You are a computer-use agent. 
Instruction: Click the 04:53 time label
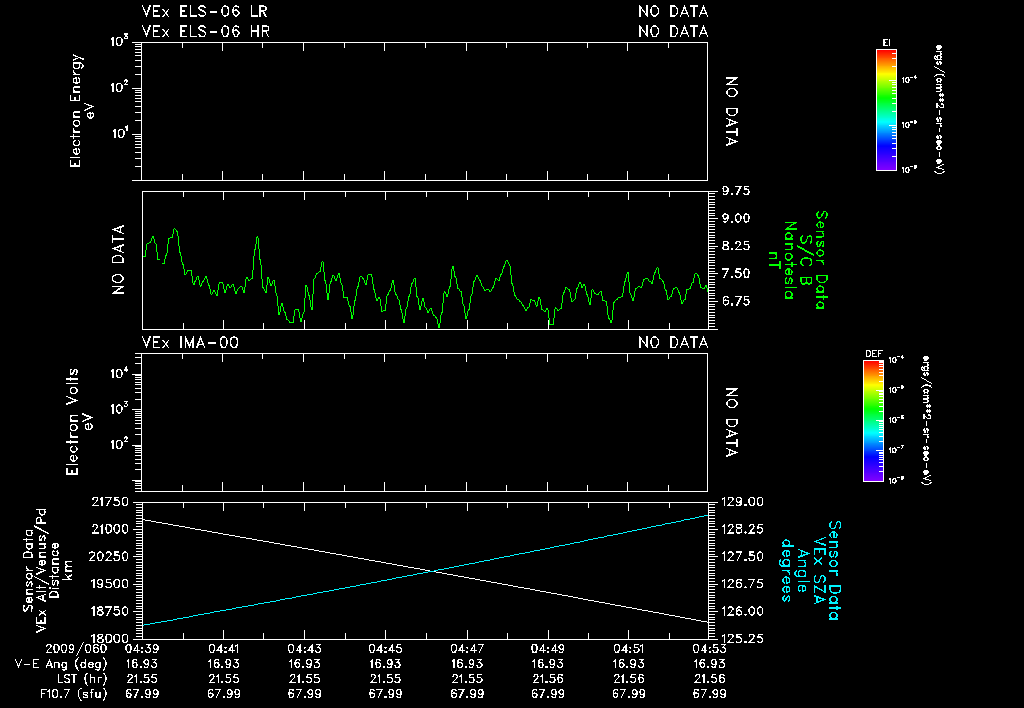[x=709, y=649]
